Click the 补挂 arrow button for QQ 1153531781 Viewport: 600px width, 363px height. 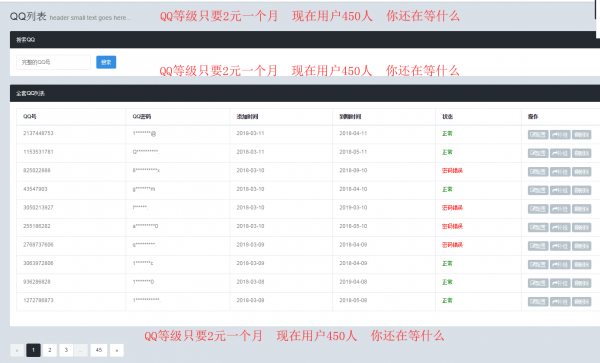(x=560, y=153)
